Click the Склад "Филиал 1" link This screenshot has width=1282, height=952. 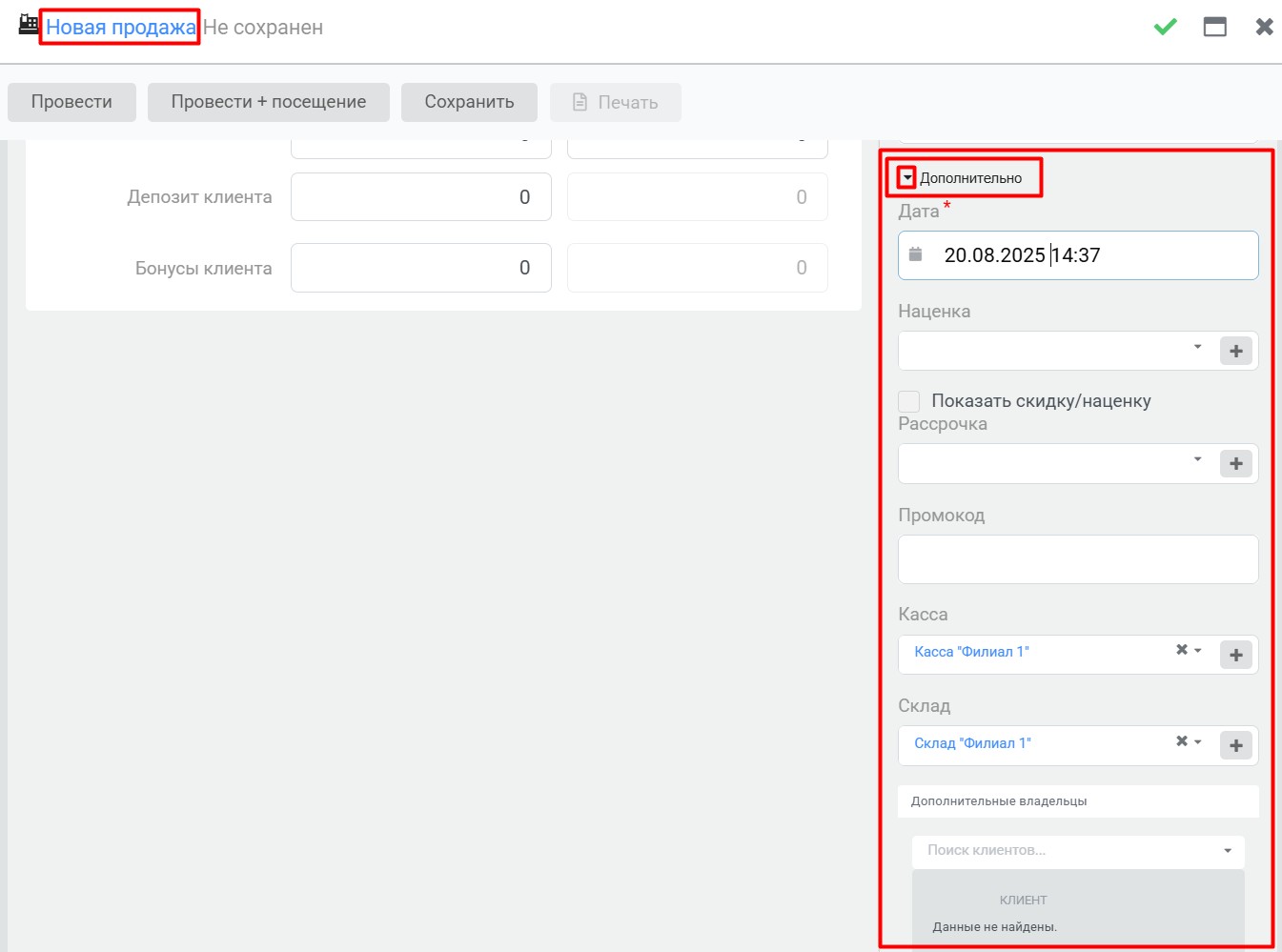click(972, 743)
